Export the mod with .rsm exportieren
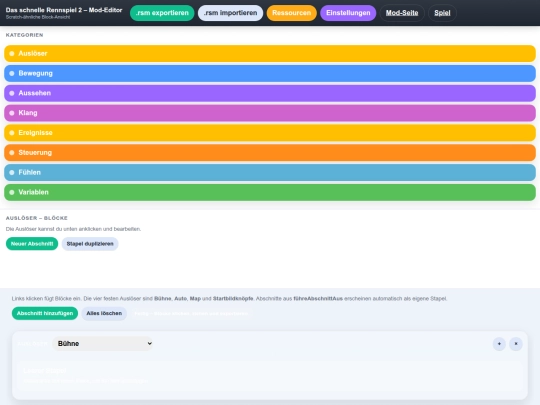540x405 pixels. [162, 13]
